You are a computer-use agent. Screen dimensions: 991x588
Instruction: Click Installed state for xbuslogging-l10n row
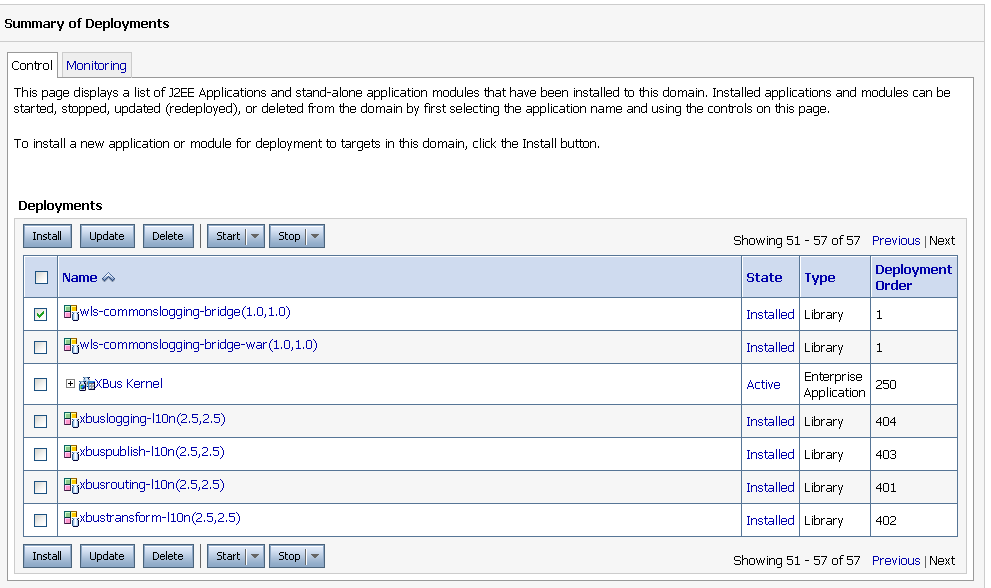(x=770, y=421)
